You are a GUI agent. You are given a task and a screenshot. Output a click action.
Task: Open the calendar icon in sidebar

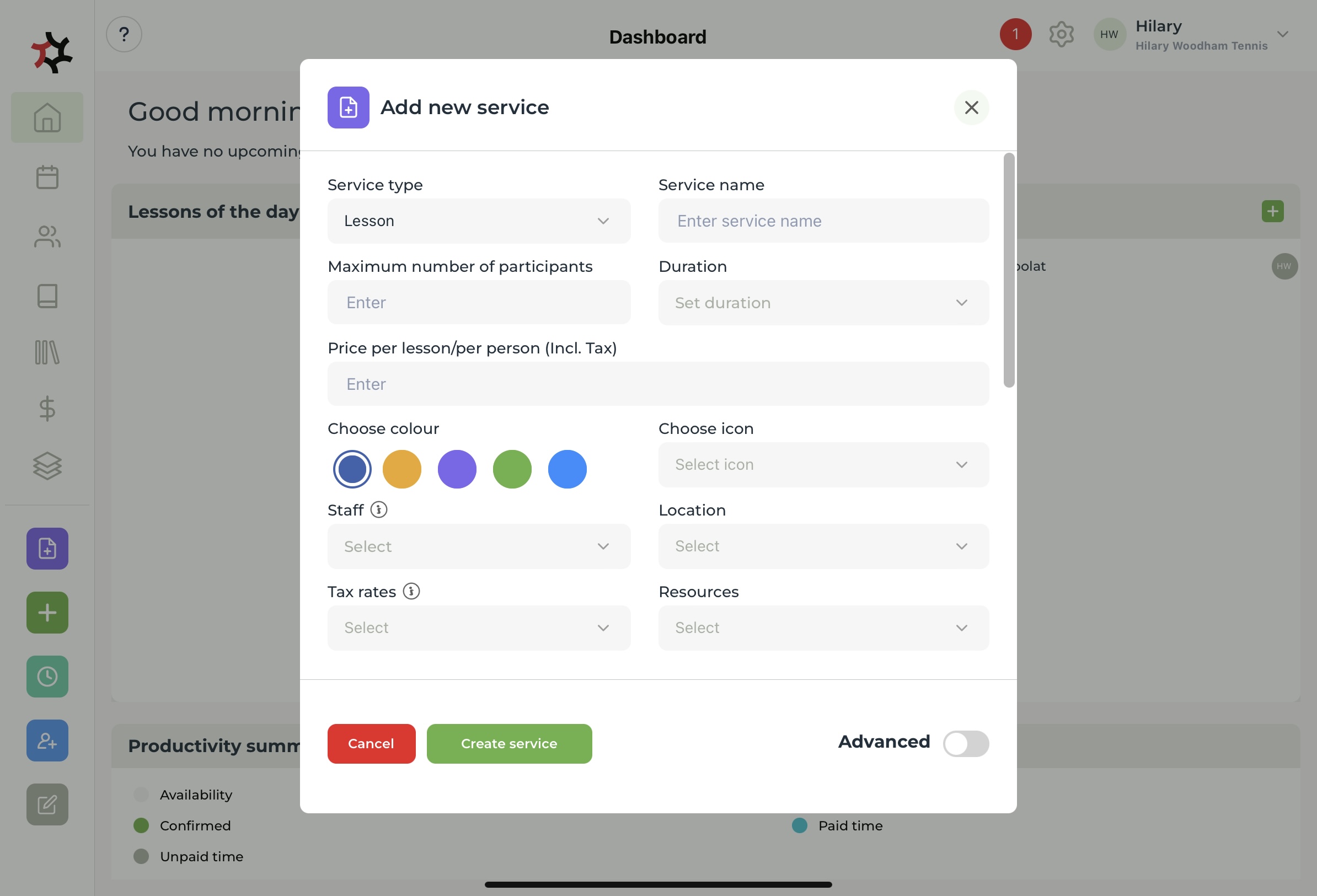point(47,178)
